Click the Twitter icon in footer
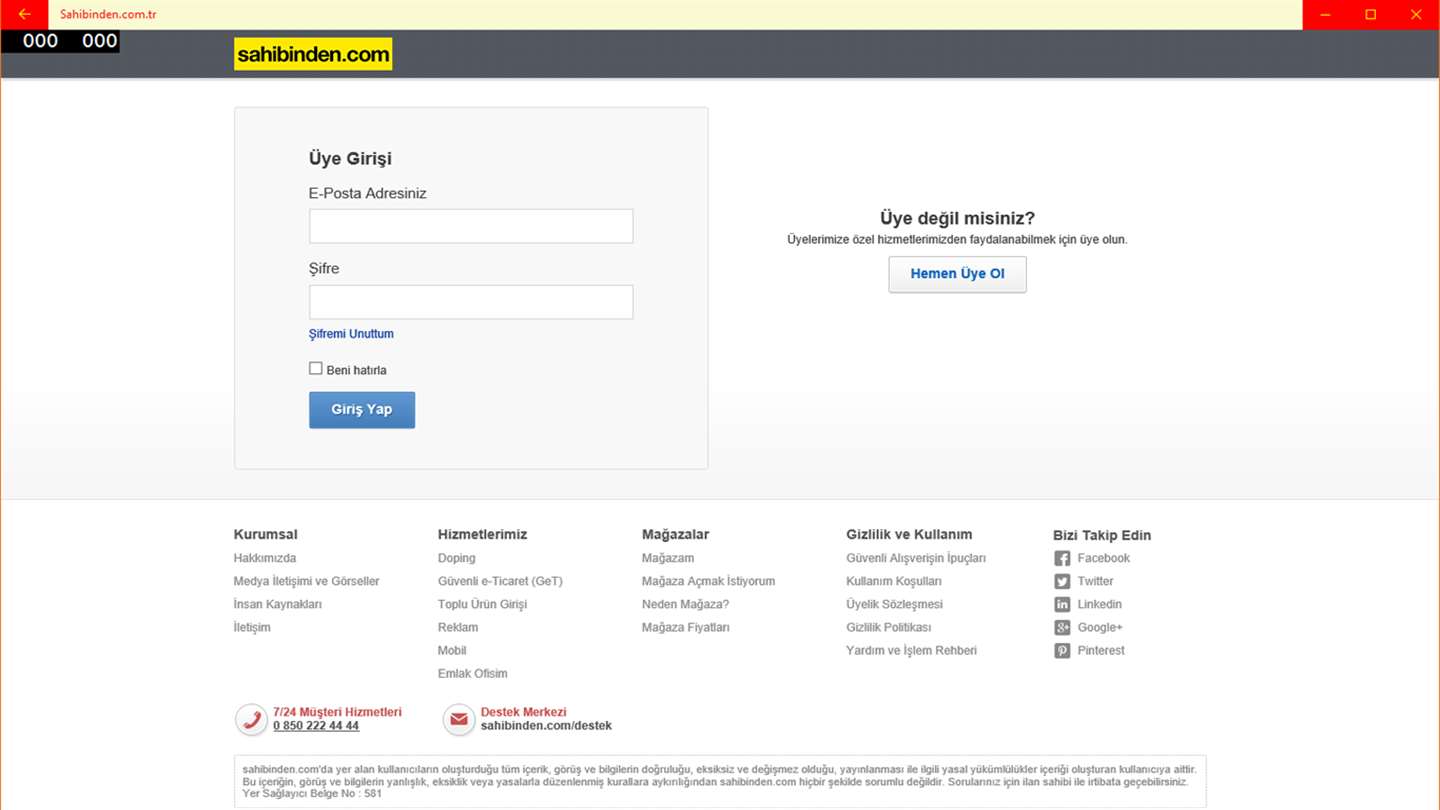The width and height of the screenshot is (1440, 810). (x=1062, y=582)
